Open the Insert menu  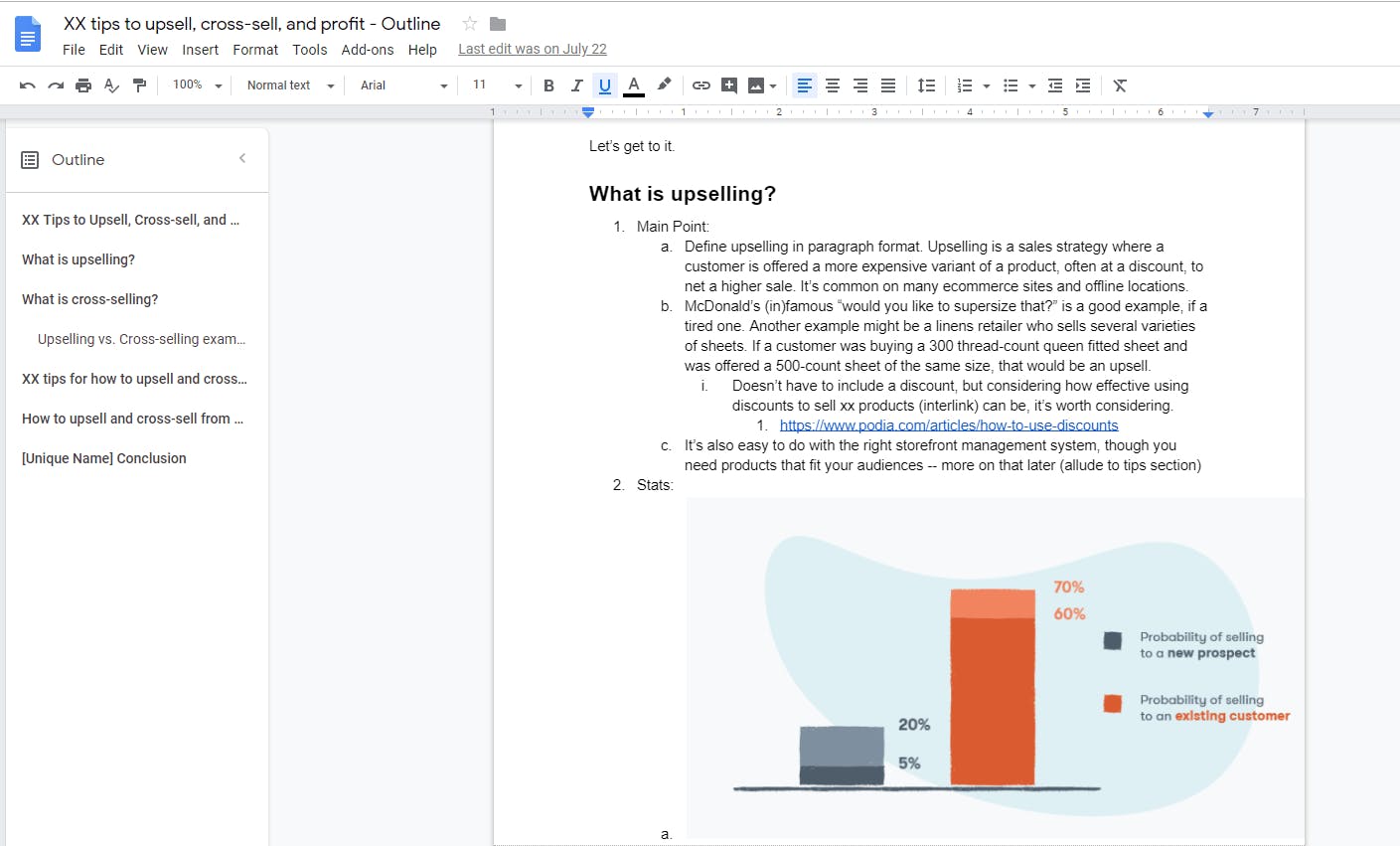coord(200,50)
